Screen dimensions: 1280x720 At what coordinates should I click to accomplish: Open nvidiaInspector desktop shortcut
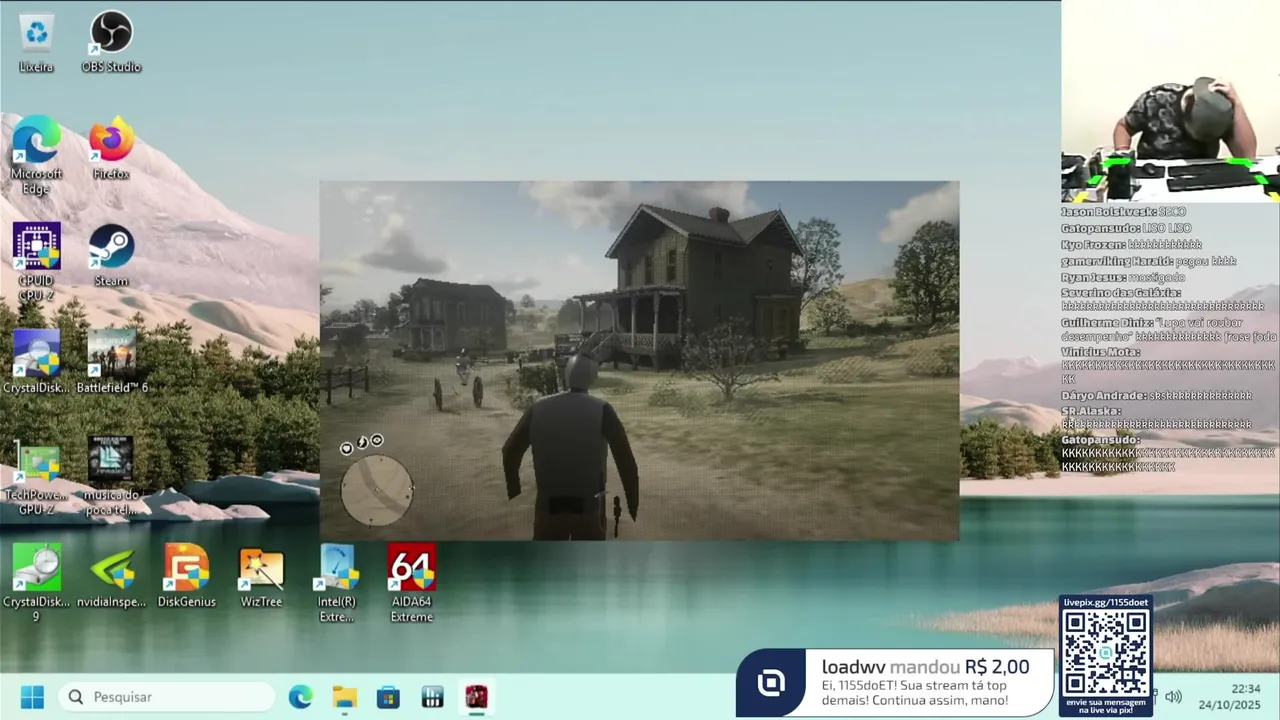click(x=111, y=576)
